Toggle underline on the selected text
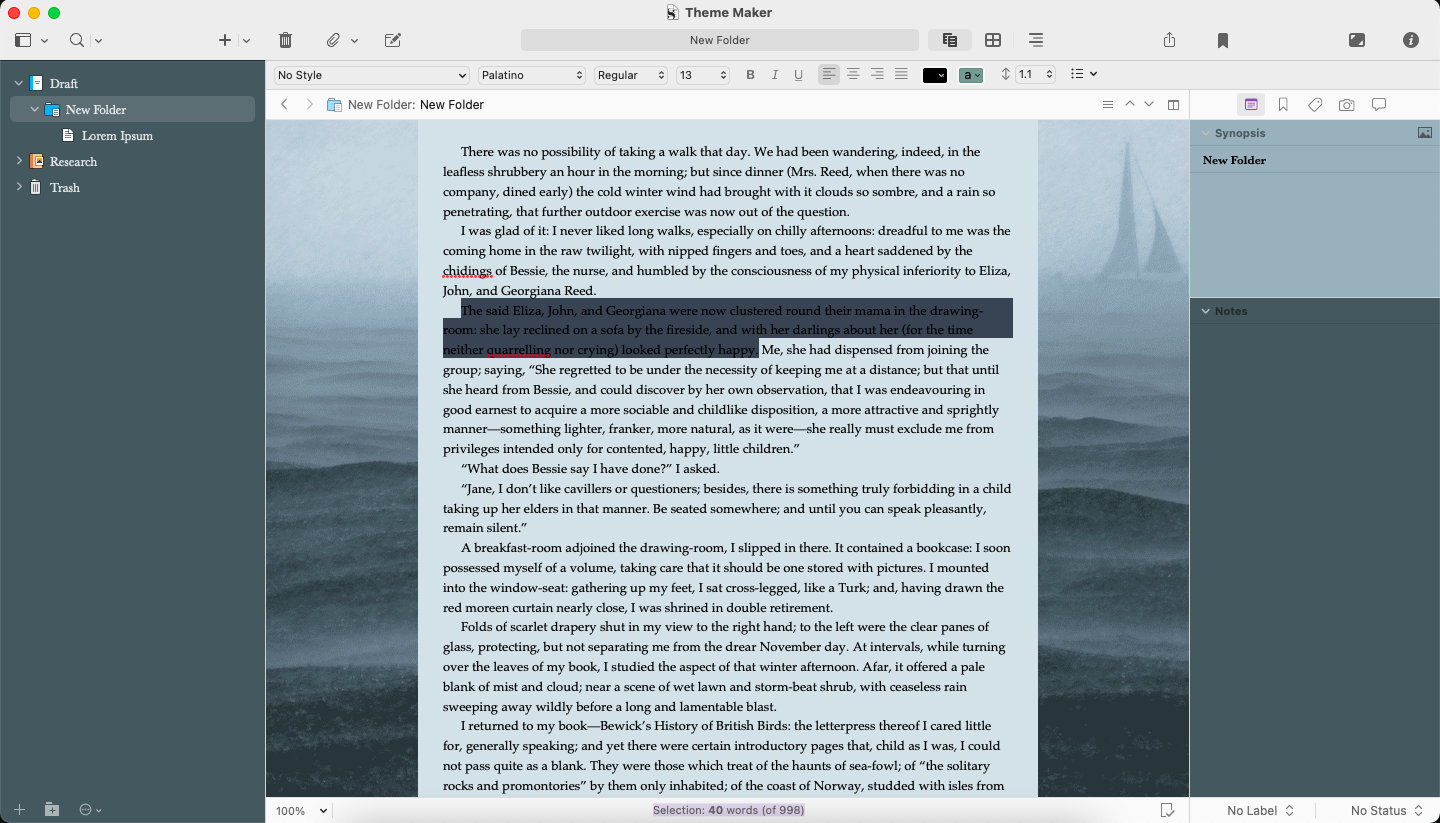The height and width of the screenshot is (823, 1440). [797, 74]
